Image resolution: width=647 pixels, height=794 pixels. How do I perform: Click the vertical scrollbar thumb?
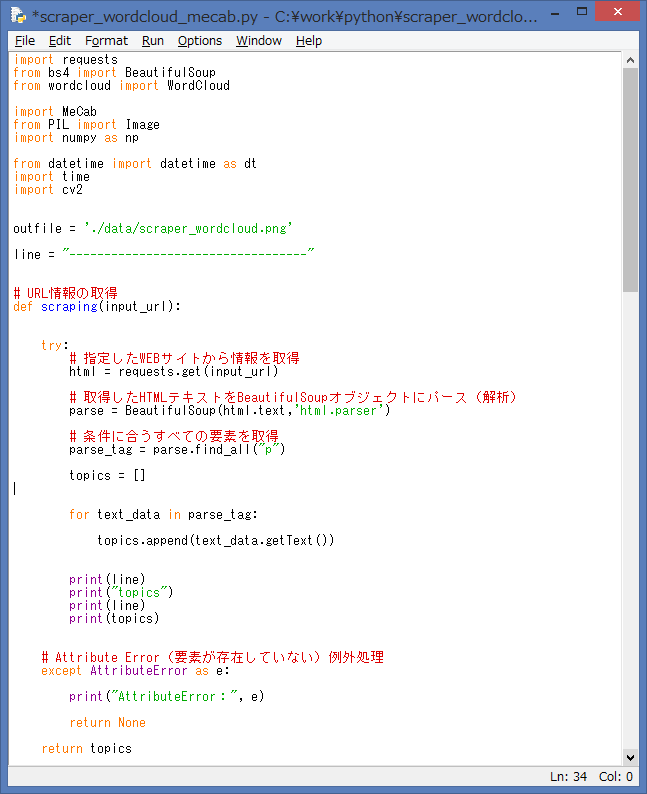coord(630,180)
